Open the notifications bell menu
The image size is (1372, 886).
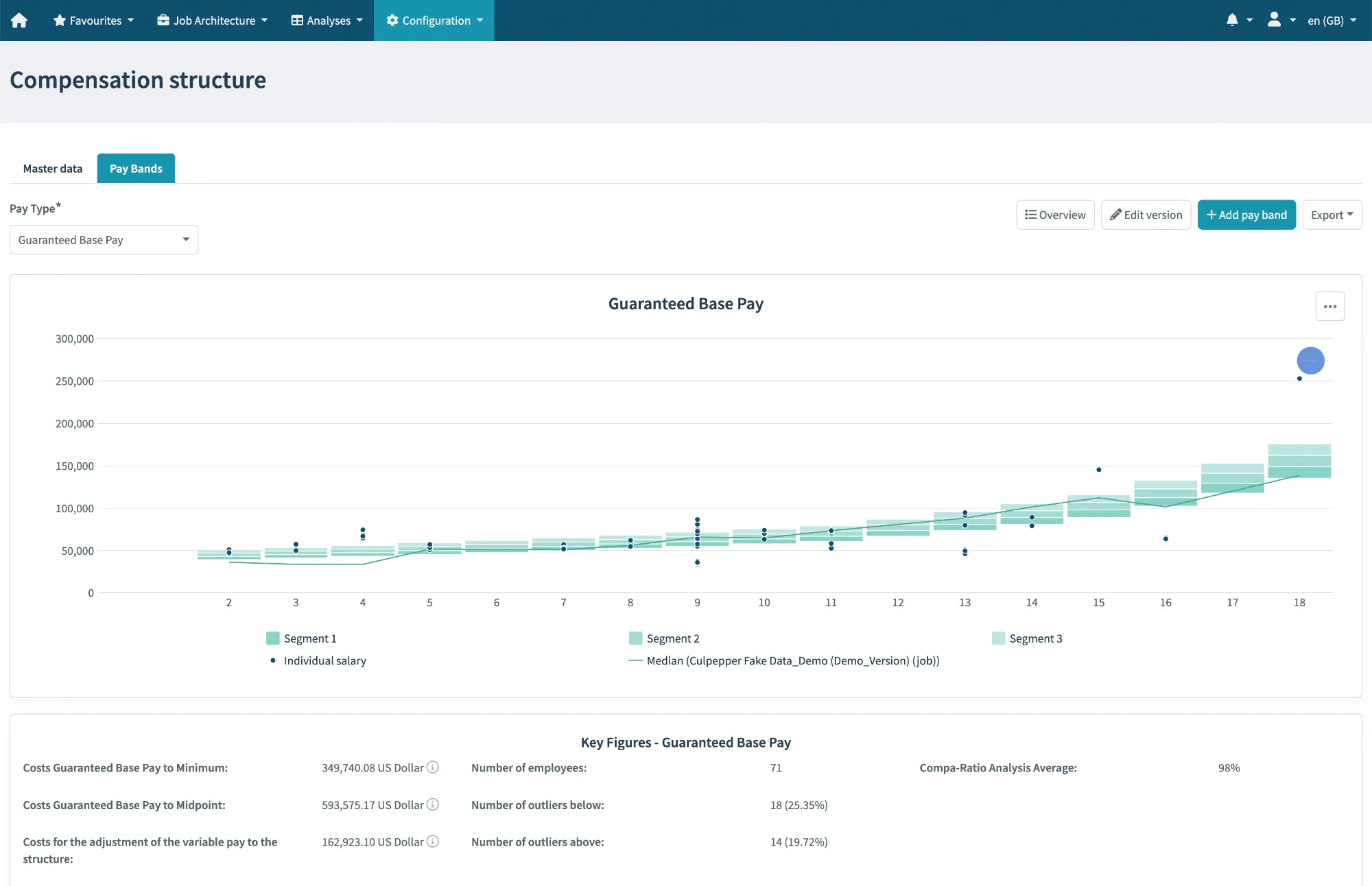point(1239,21)
